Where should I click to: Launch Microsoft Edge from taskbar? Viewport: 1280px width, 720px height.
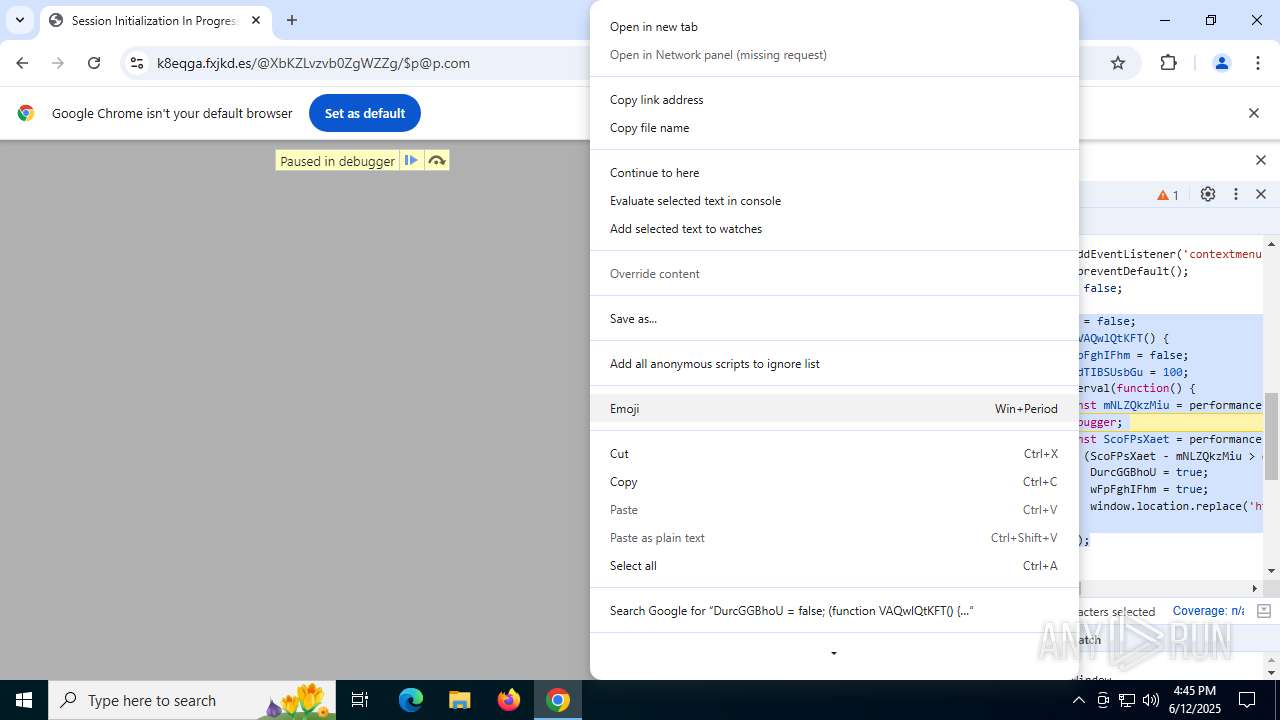pos(411,700)
